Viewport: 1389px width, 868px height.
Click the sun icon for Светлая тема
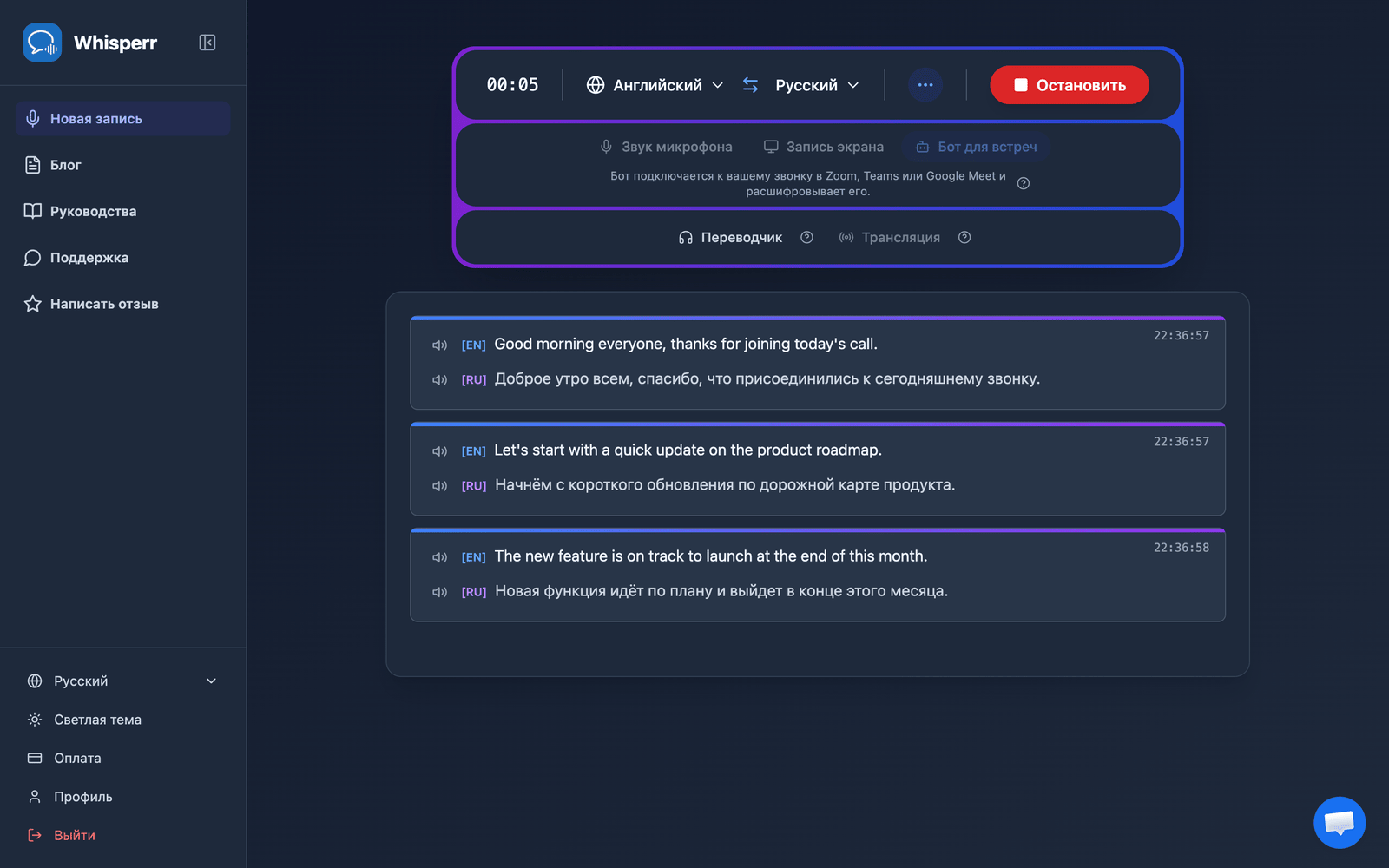(x=35, y=720)
